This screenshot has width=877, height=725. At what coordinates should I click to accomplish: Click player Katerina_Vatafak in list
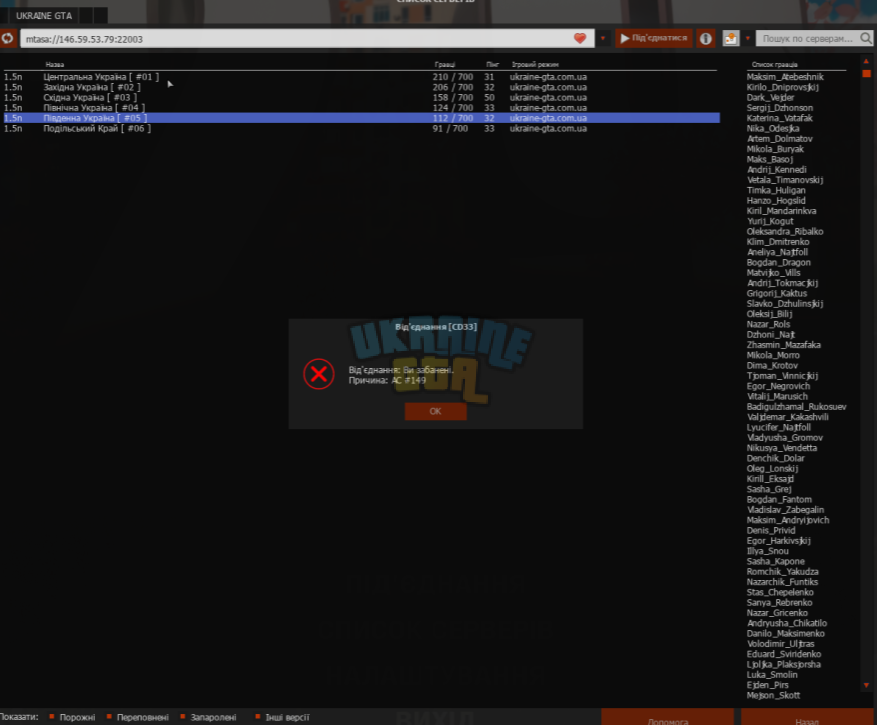pos(780,118)
